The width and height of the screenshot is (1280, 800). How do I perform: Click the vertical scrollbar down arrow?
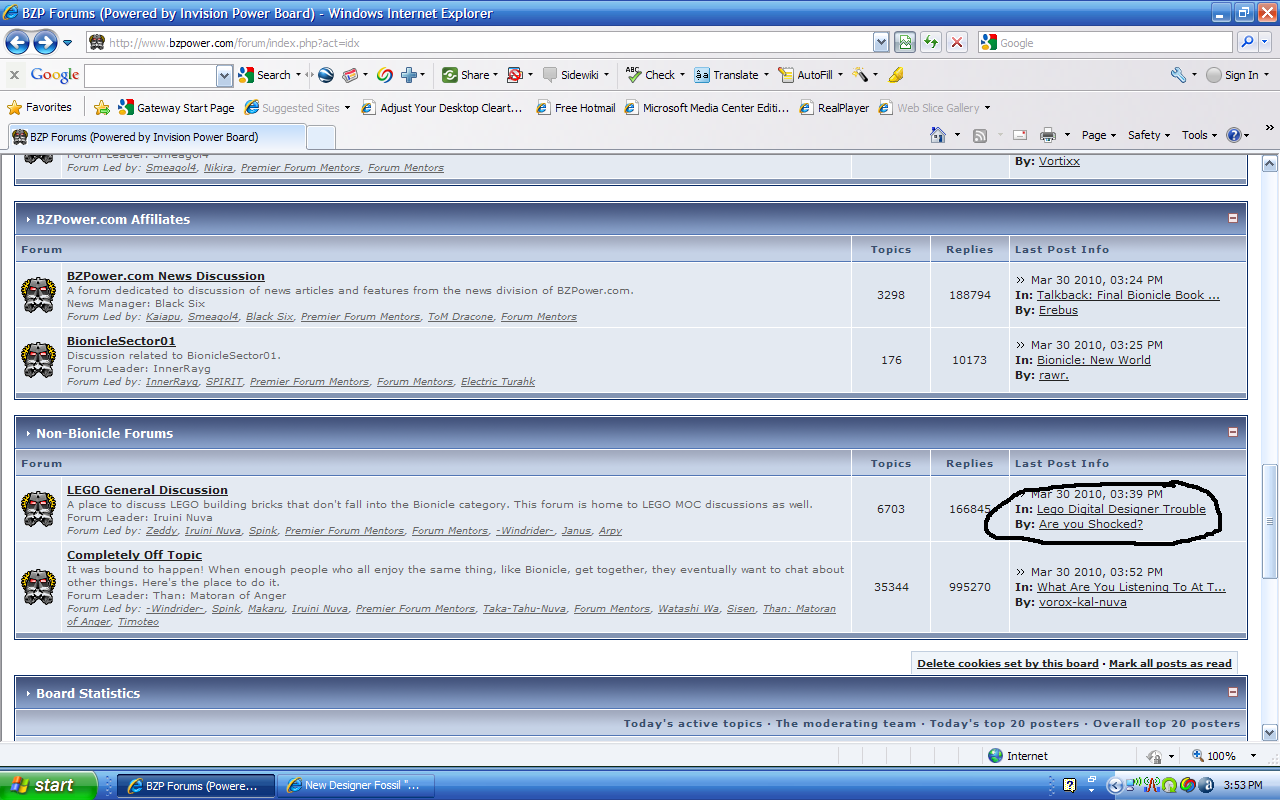[1270, 731]
